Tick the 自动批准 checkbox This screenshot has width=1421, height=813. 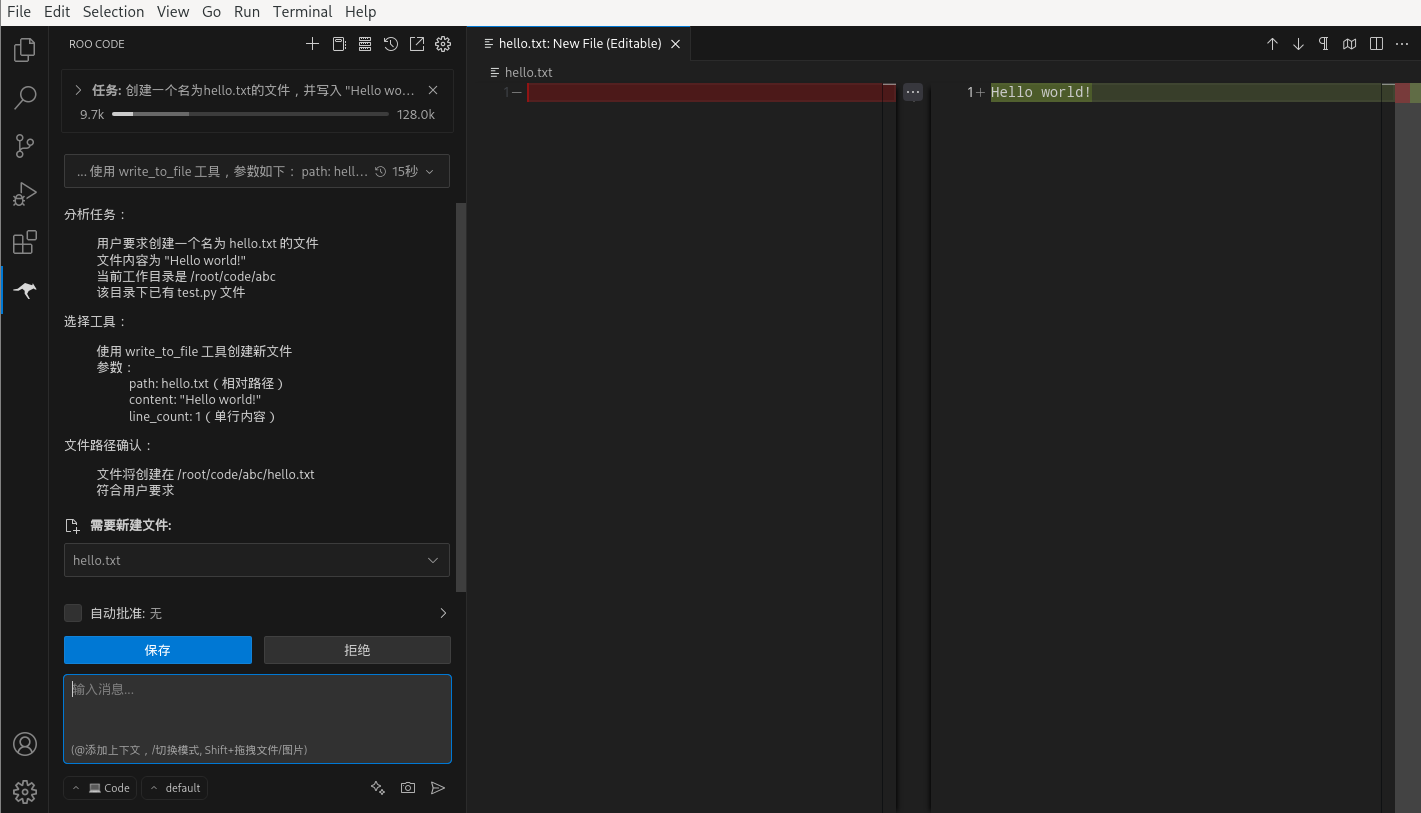[73, 613]
